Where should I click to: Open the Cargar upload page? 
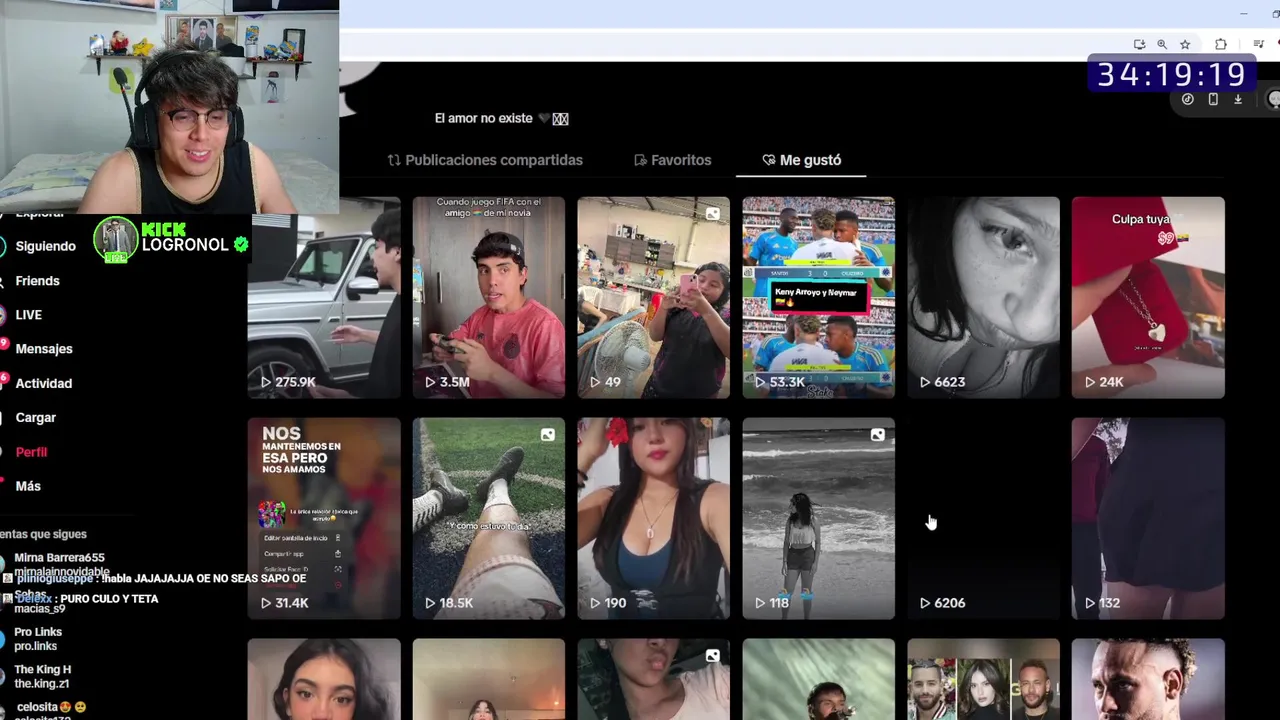point(35,417)
